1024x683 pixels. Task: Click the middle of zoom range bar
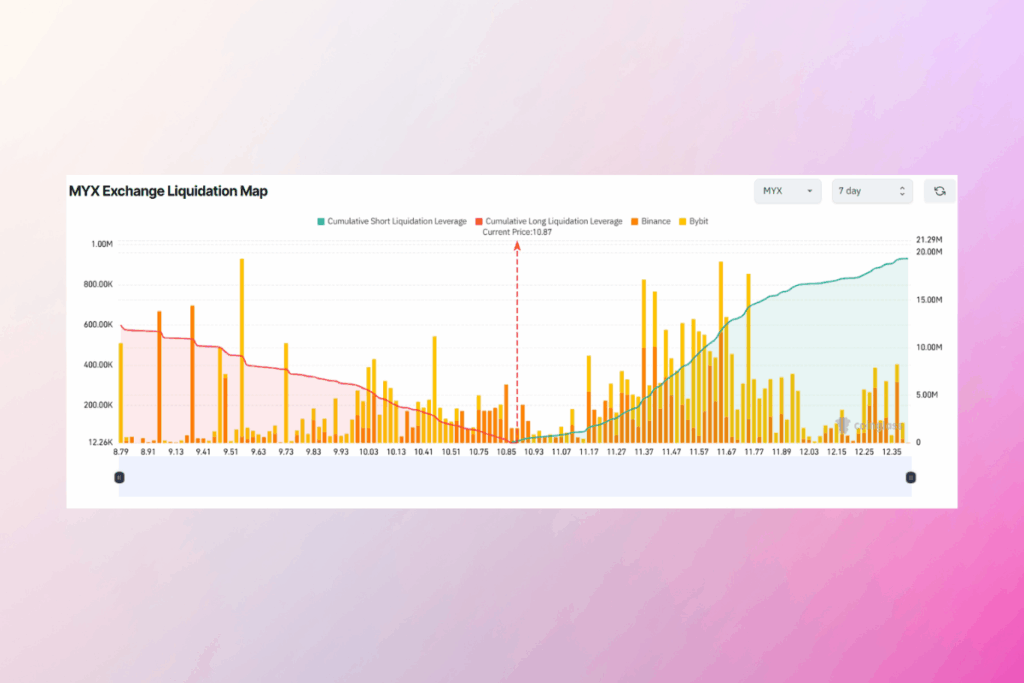(x=514, y=481)
